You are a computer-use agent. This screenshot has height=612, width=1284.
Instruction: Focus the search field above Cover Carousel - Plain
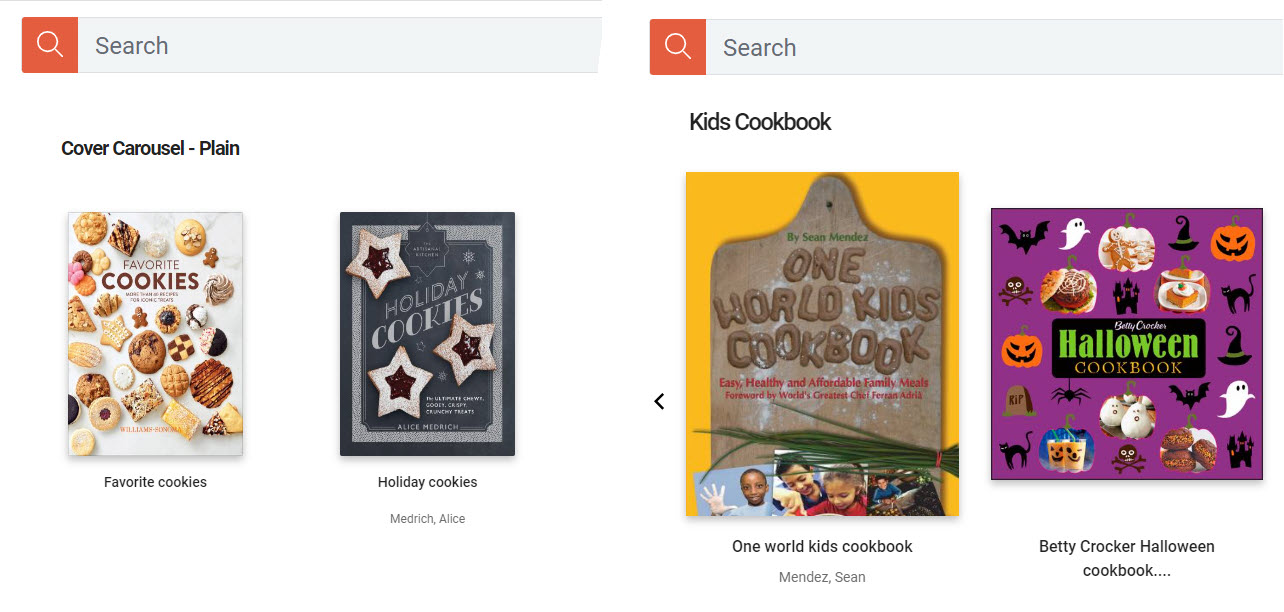339,45
